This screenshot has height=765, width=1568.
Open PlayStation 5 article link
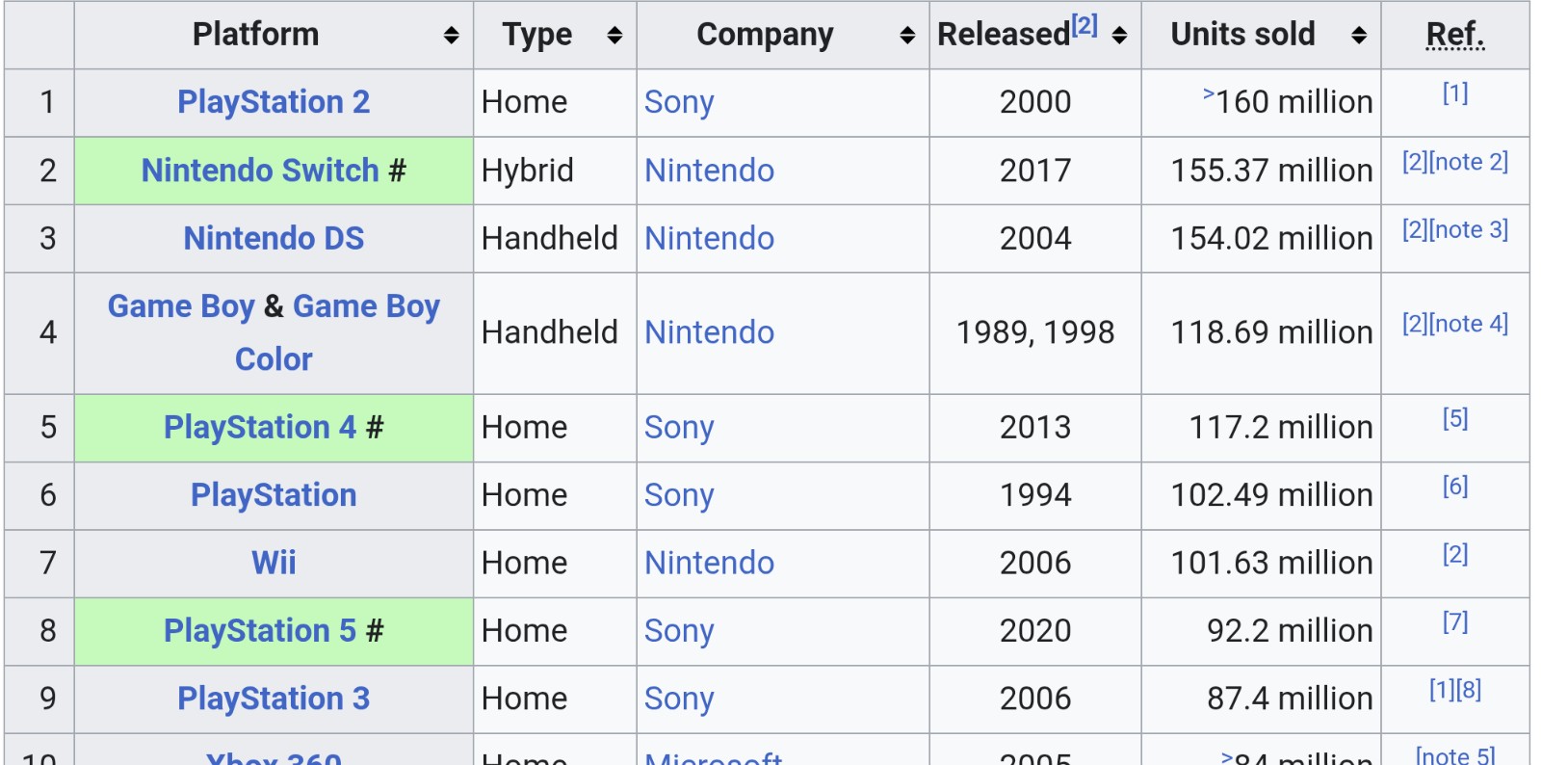pos(260,630)
